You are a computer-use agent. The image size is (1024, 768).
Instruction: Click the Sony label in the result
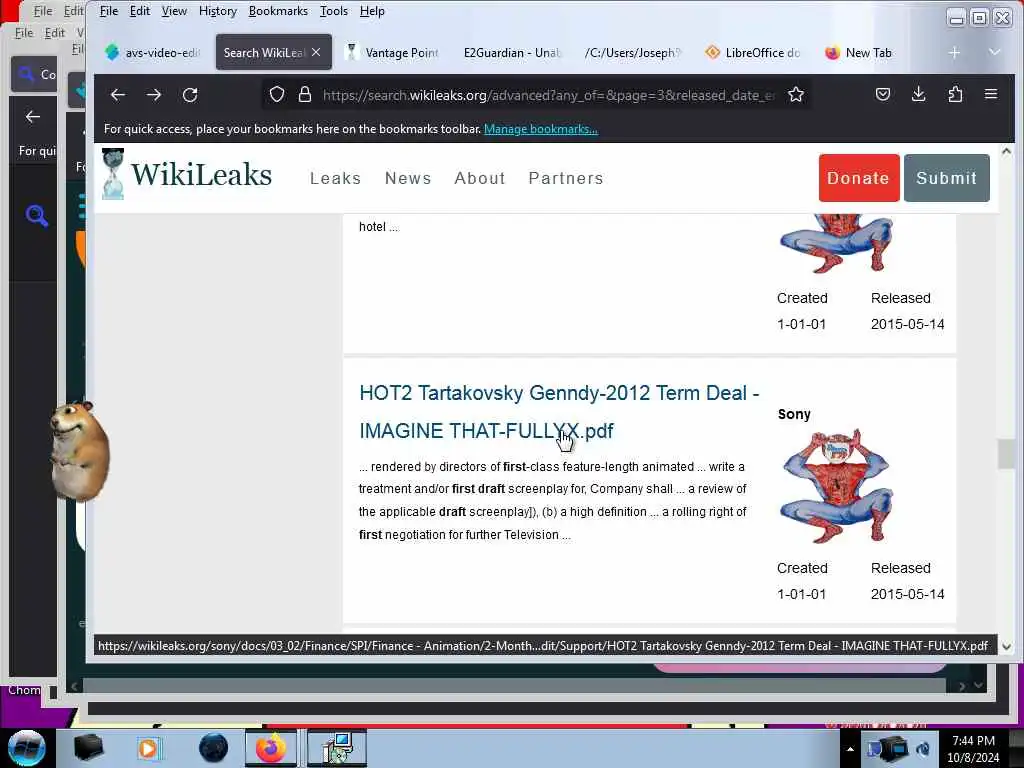794,414
